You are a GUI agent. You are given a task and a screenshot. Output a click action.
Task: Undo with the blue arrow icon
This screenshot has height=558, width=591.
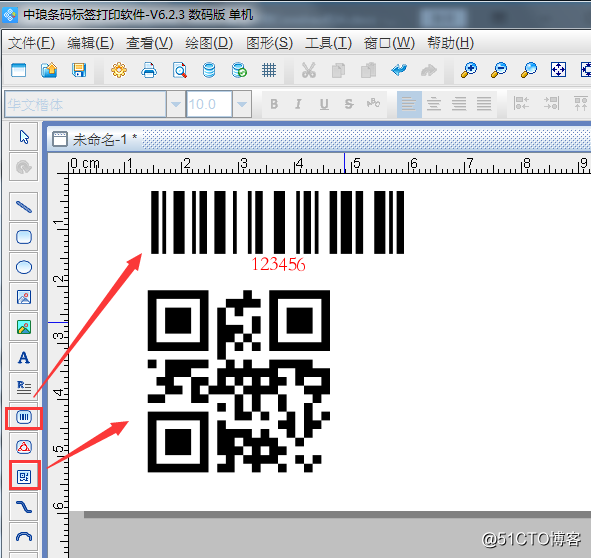click(x=399, y=70)
